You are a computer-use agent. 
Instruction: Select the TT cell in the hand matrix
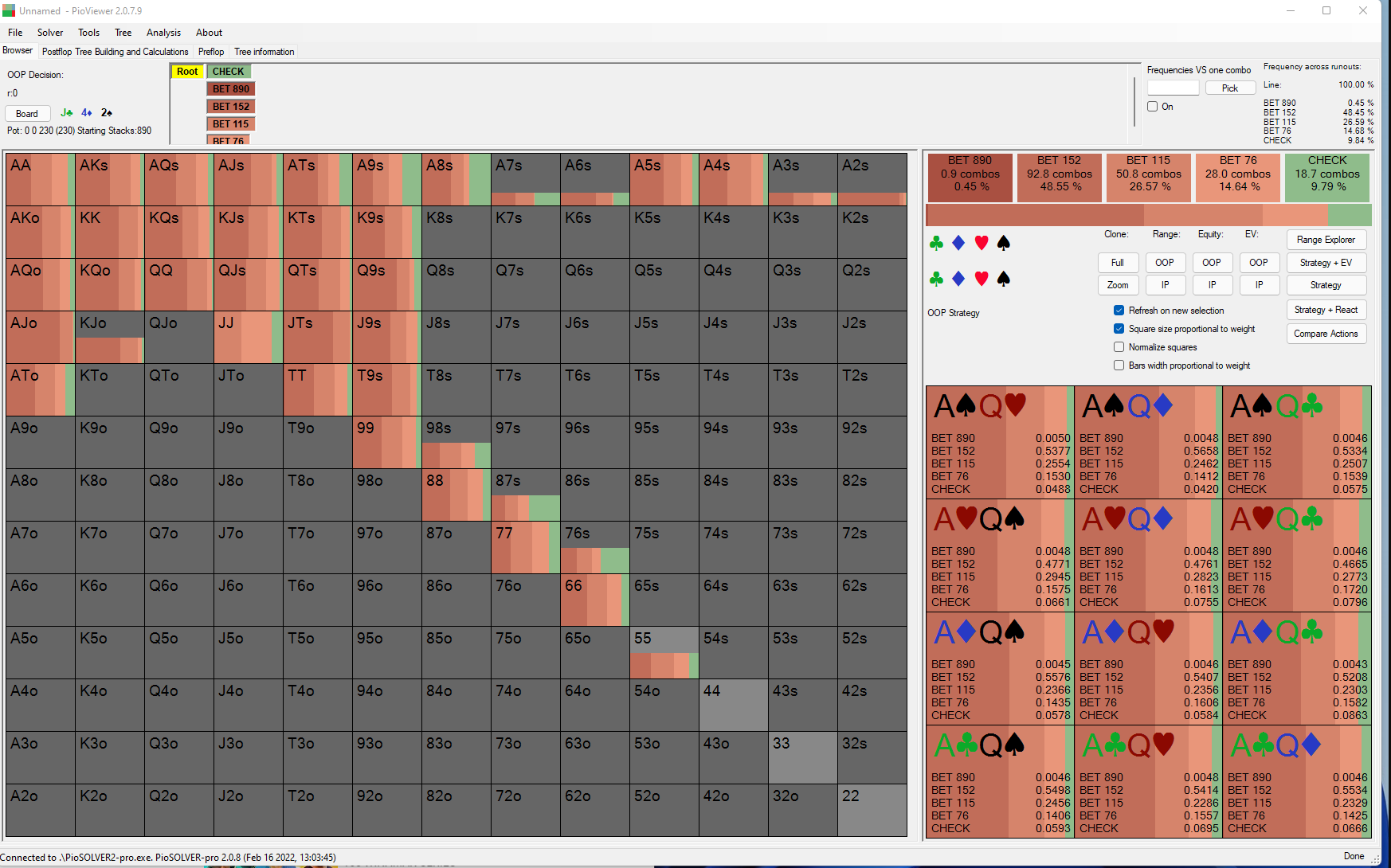click(317, 390)
